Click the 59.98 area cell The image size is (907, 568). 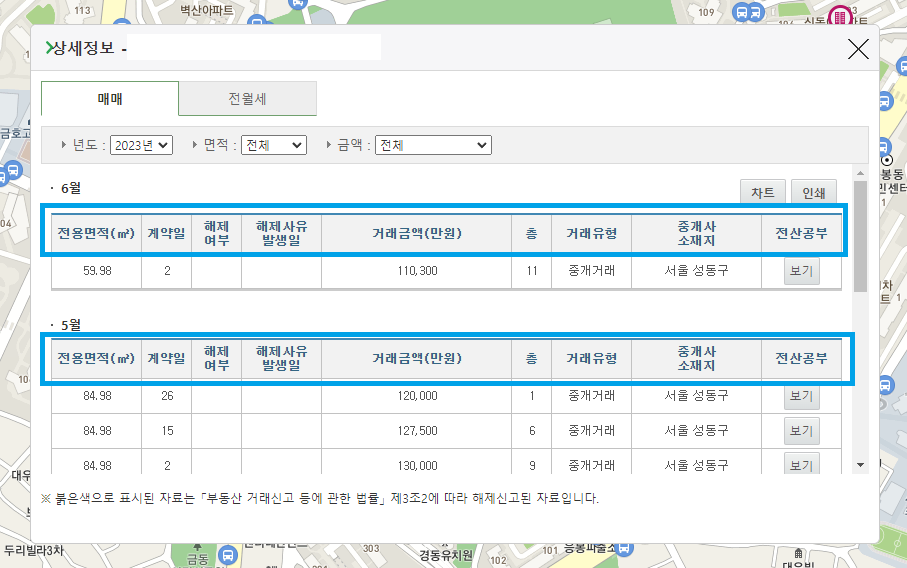(97, 271)
